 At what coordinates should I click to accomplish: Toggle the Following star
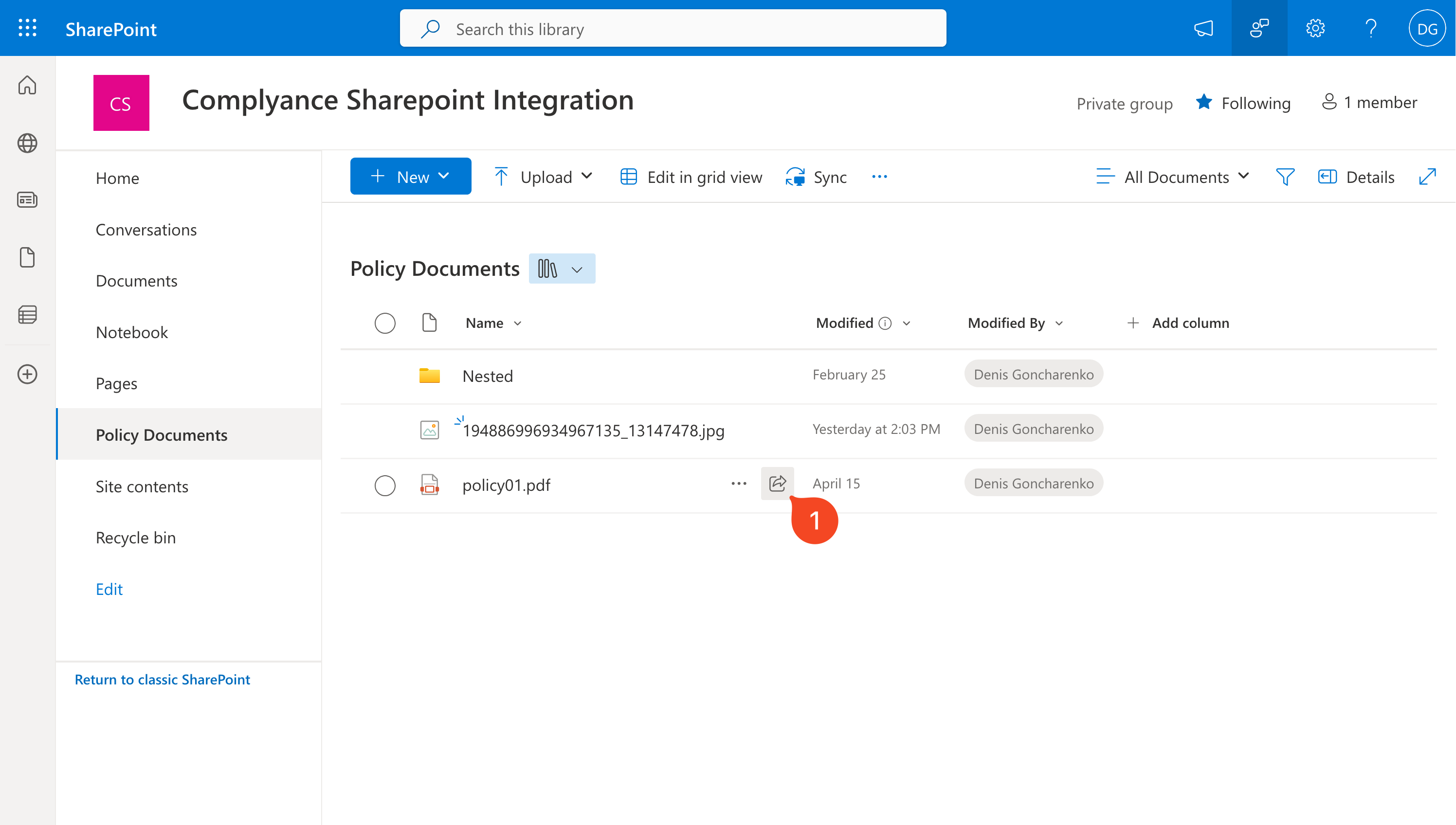point(1204,103)
